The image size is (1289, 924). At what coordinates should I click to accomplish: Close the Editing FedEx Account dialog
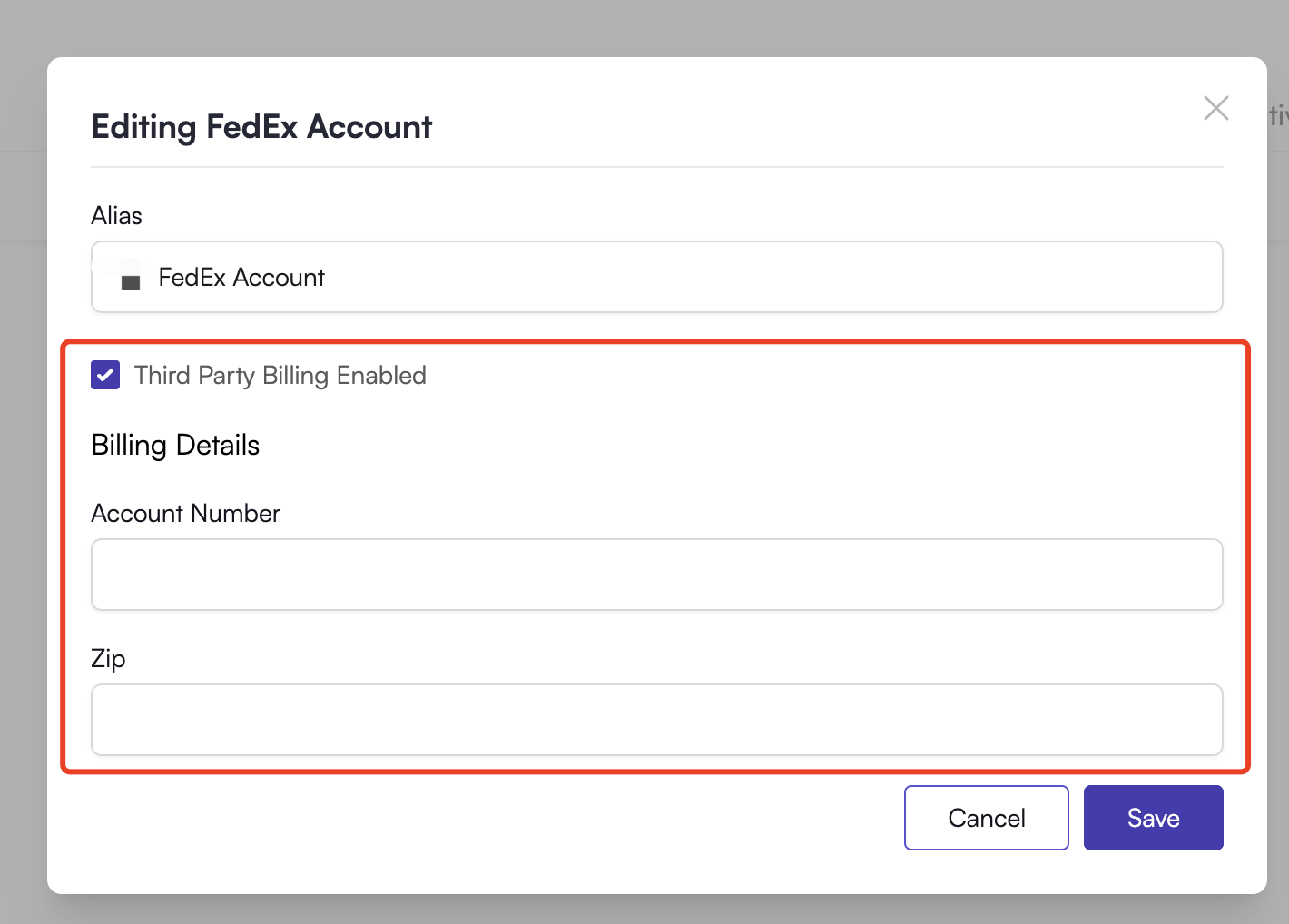1215,108
